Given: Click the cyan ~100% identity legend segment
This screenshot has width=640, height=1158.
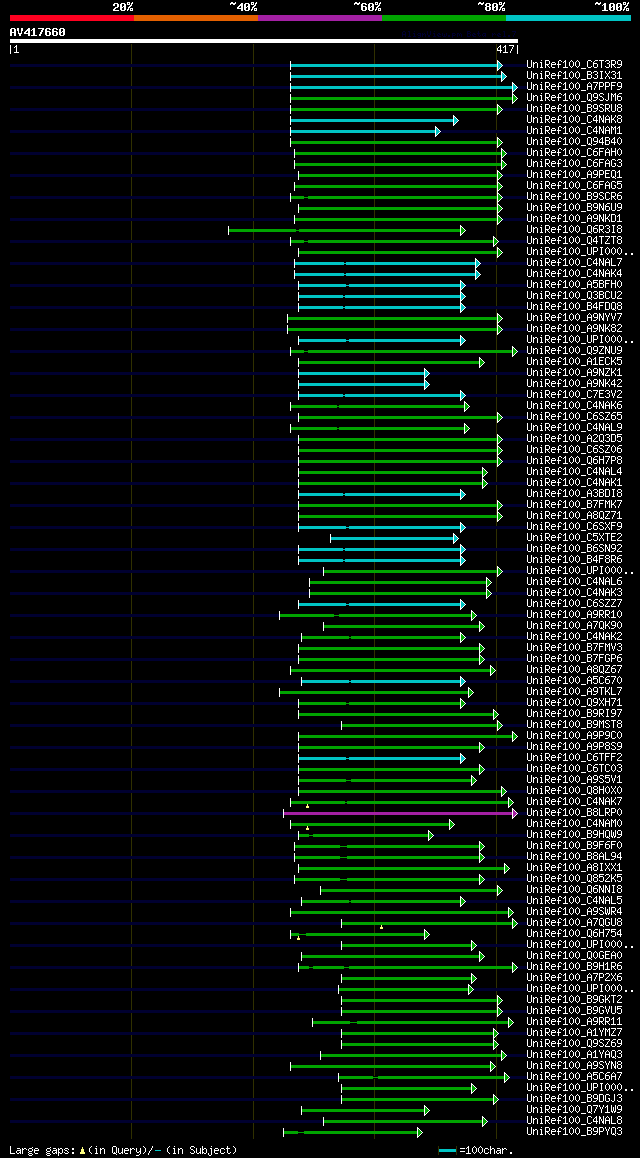Looking at the screenshot, I should (568, 17).
